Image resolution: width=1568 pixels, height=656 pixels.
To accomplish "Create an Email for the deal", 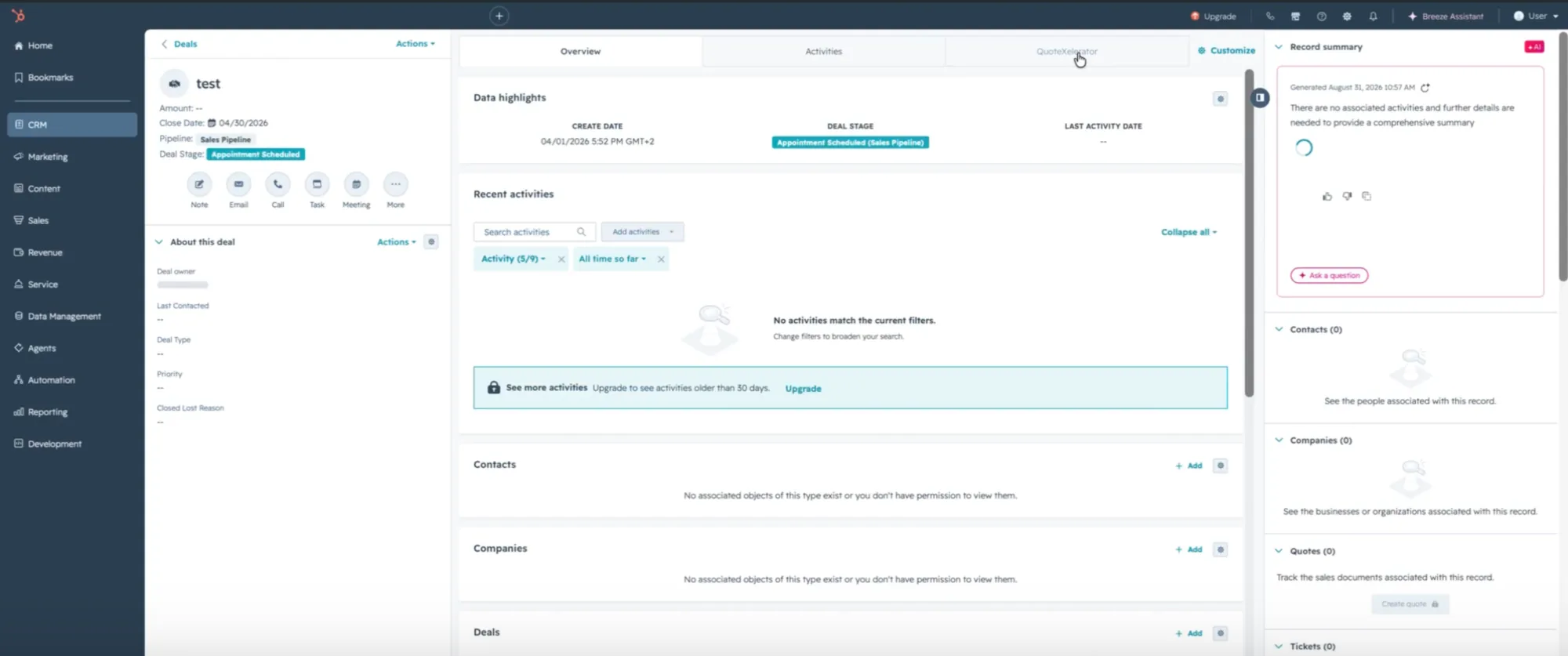I will [x=238, y=184].
